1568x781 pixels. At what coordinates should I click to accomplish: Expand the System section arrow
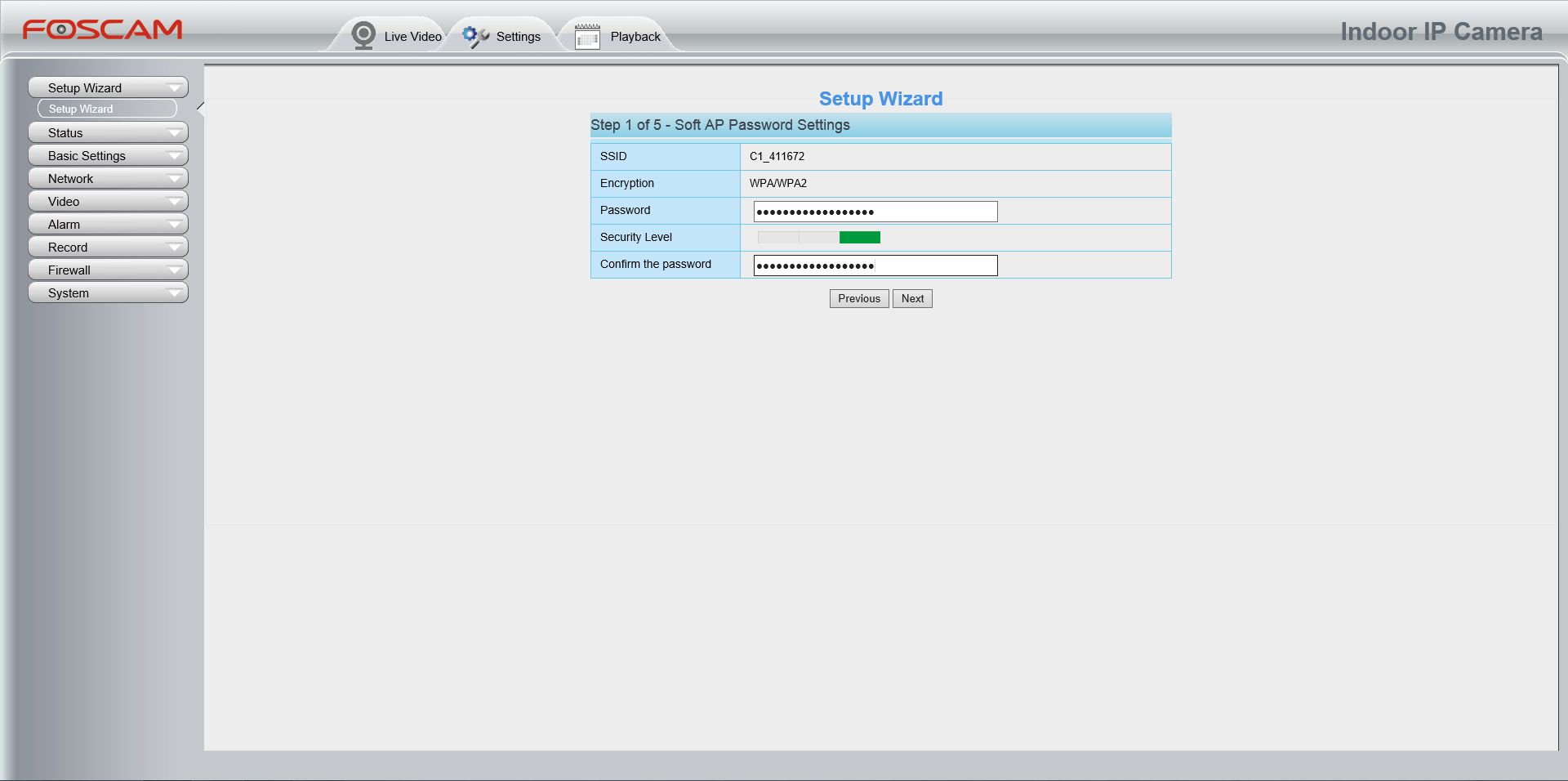pyautogui.click(x=174, y=293)
